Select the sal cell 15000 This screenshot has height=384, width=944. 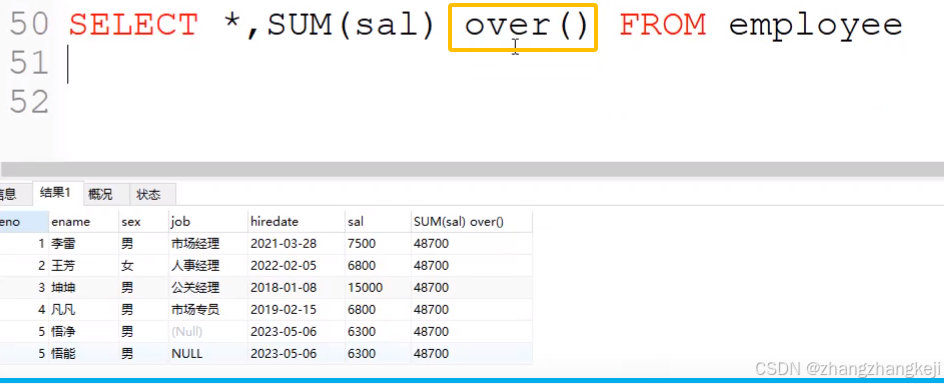point(378,288)
